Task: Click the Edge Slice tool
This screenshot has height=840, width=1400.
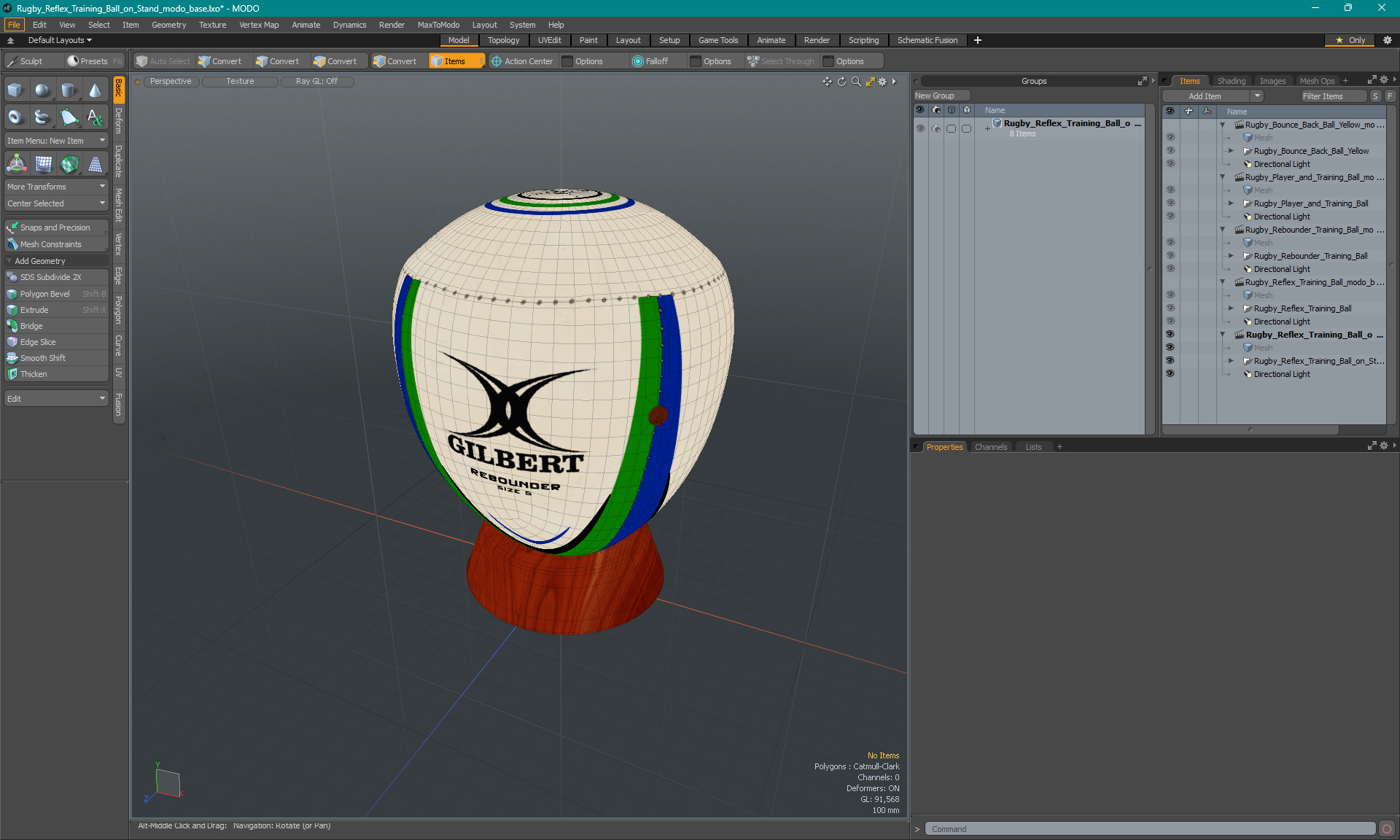Action: tap(56, 342)
